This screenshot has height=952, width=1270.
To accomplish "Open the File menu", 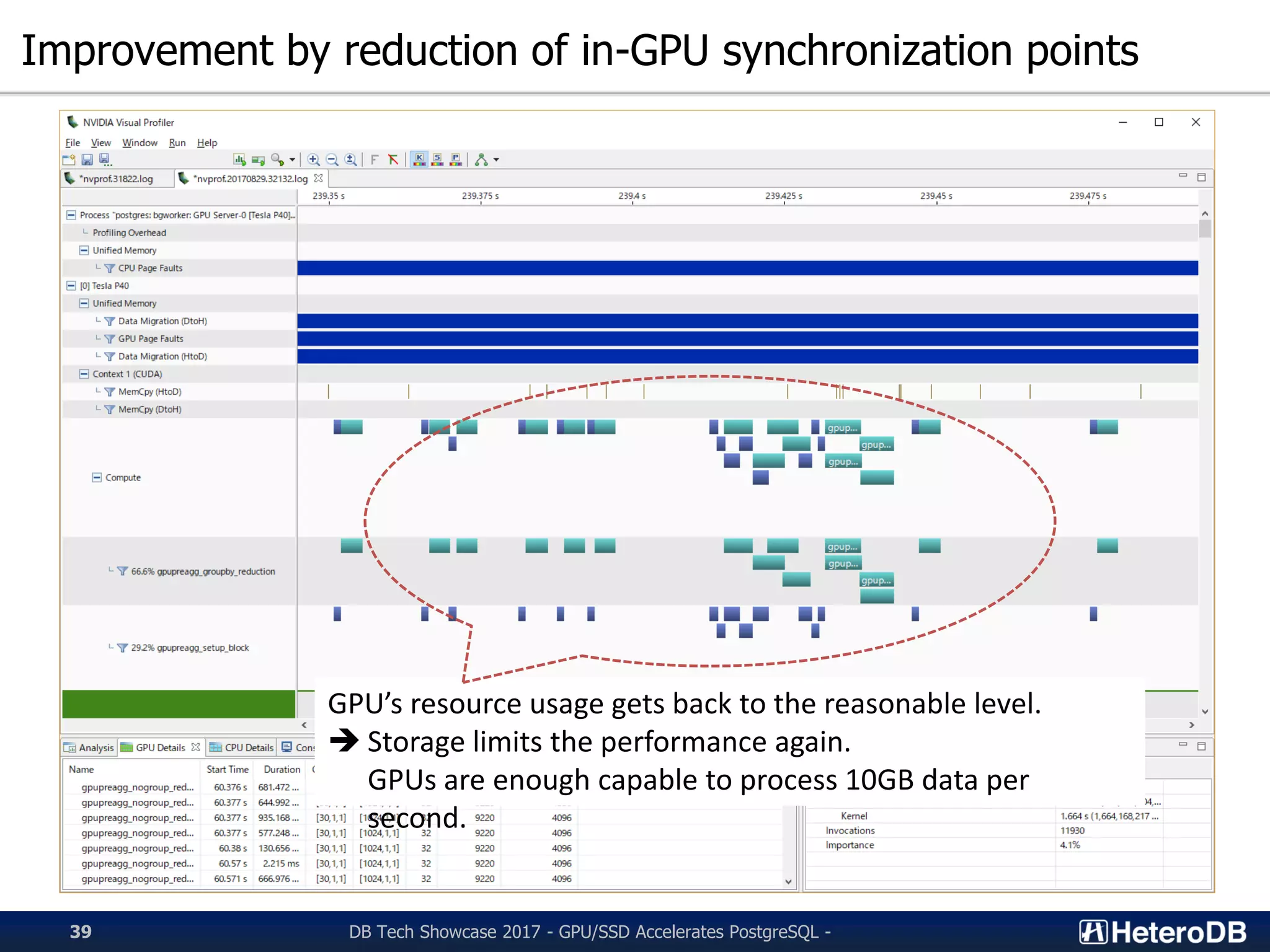I will 73,143.
